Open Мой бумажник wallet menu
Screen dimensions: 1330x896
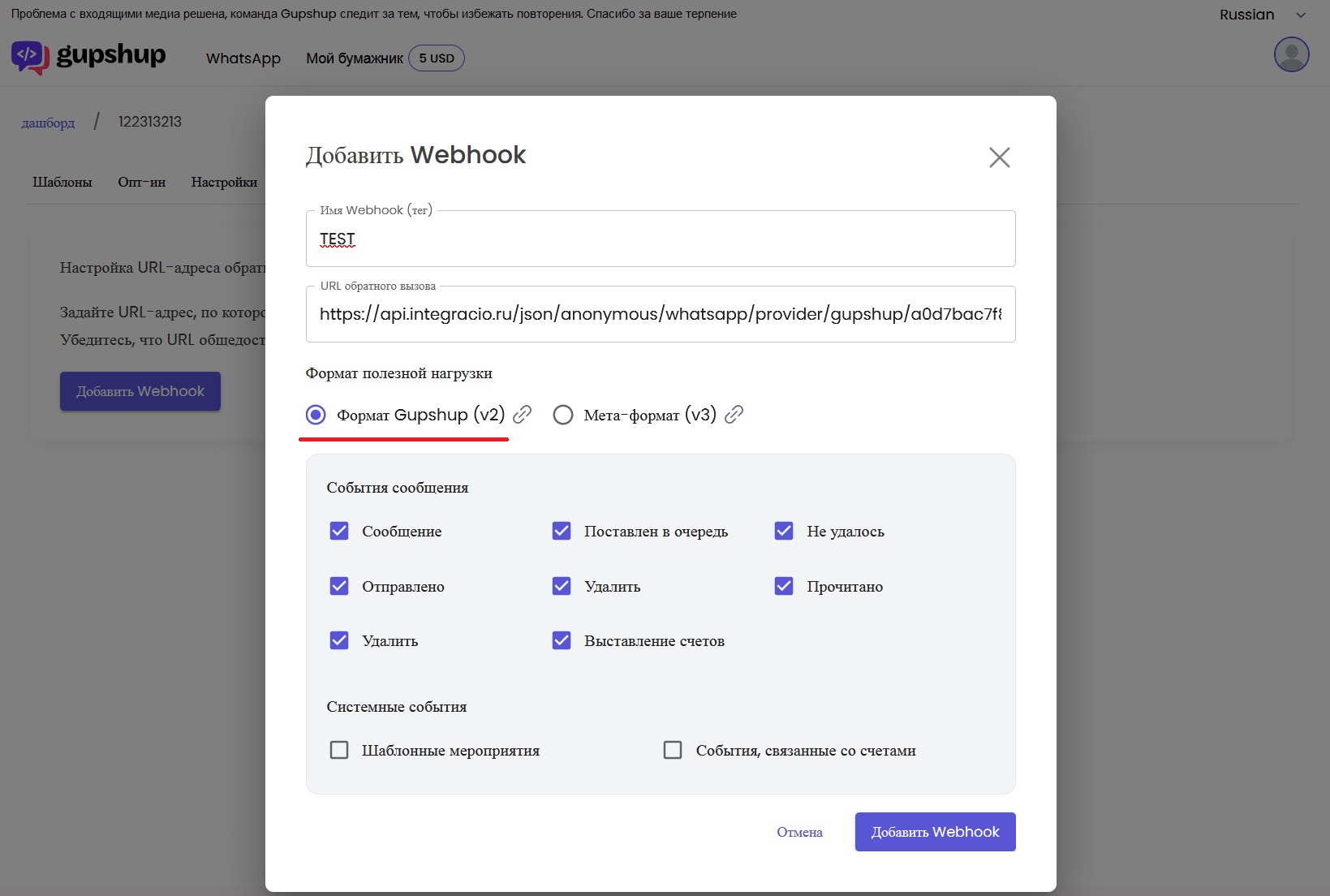355,58
